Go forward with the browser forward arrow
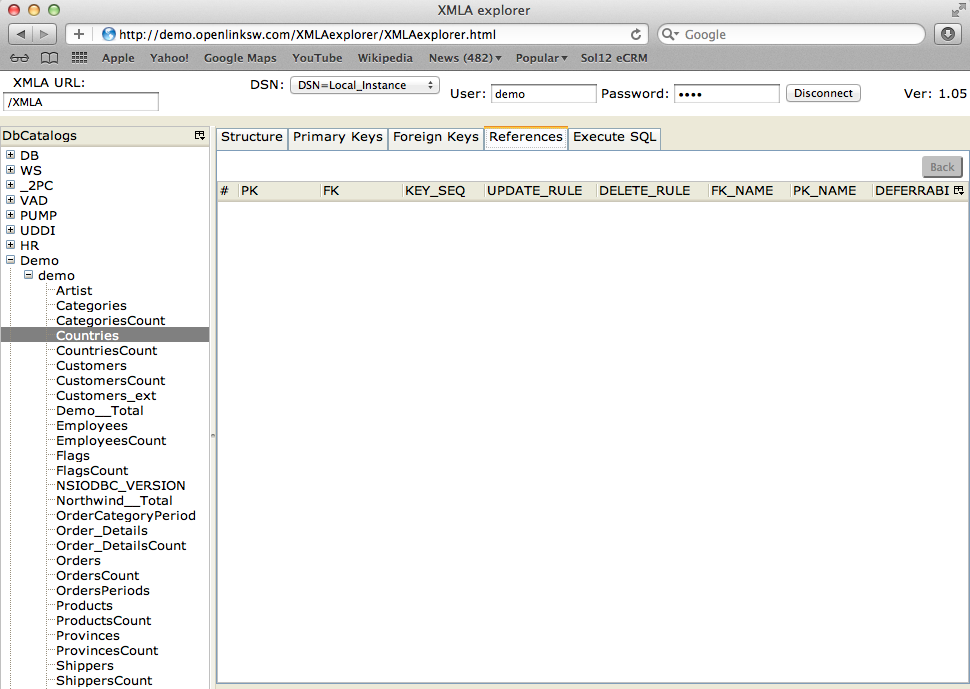The image size is (970, 689). [x=45, y=34]
